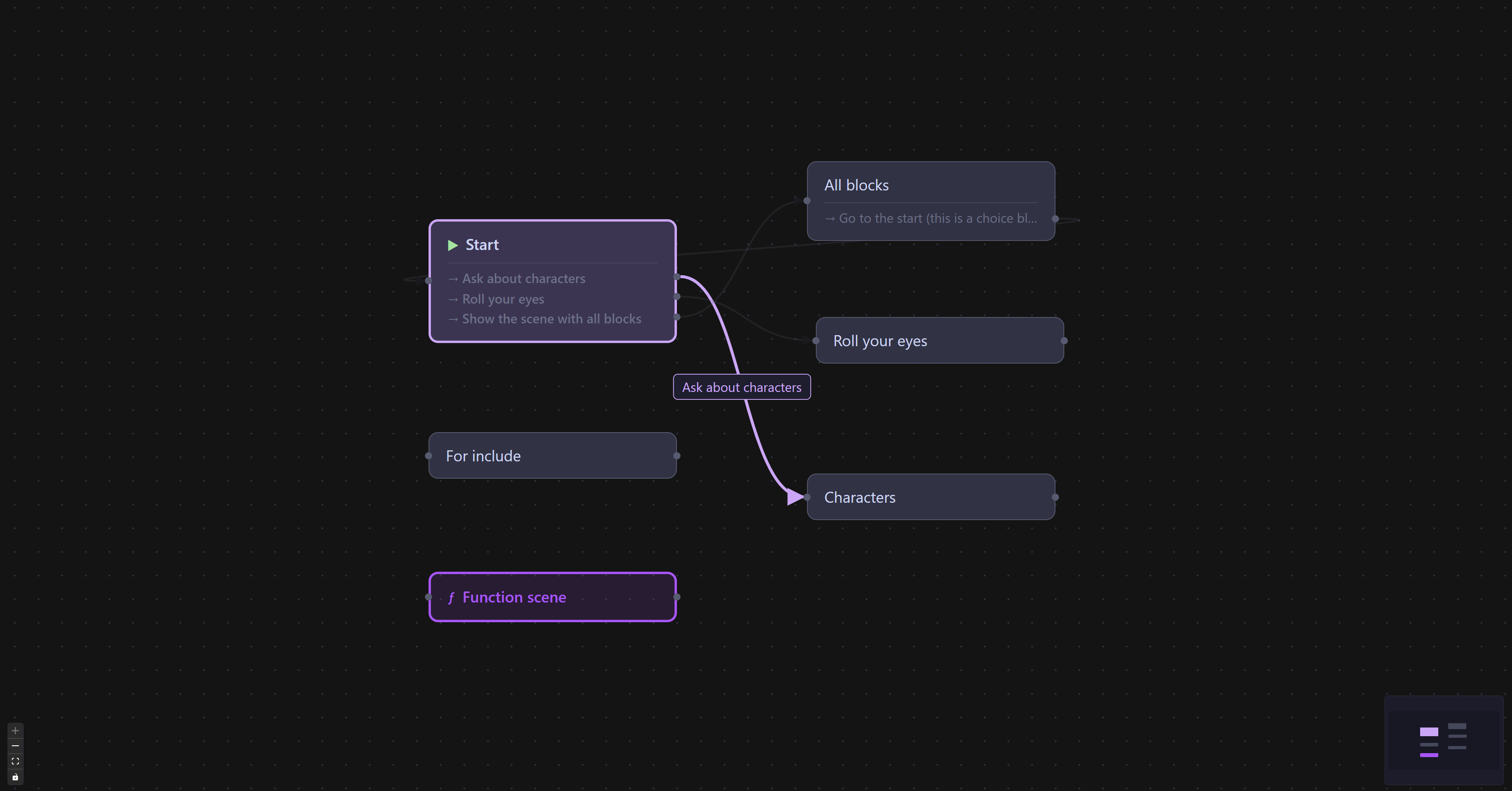The height and width of the screenshot is (791, 1512).
Task: Click 'Go to the start' choice in All blocks
Action: tap(938, 218)
